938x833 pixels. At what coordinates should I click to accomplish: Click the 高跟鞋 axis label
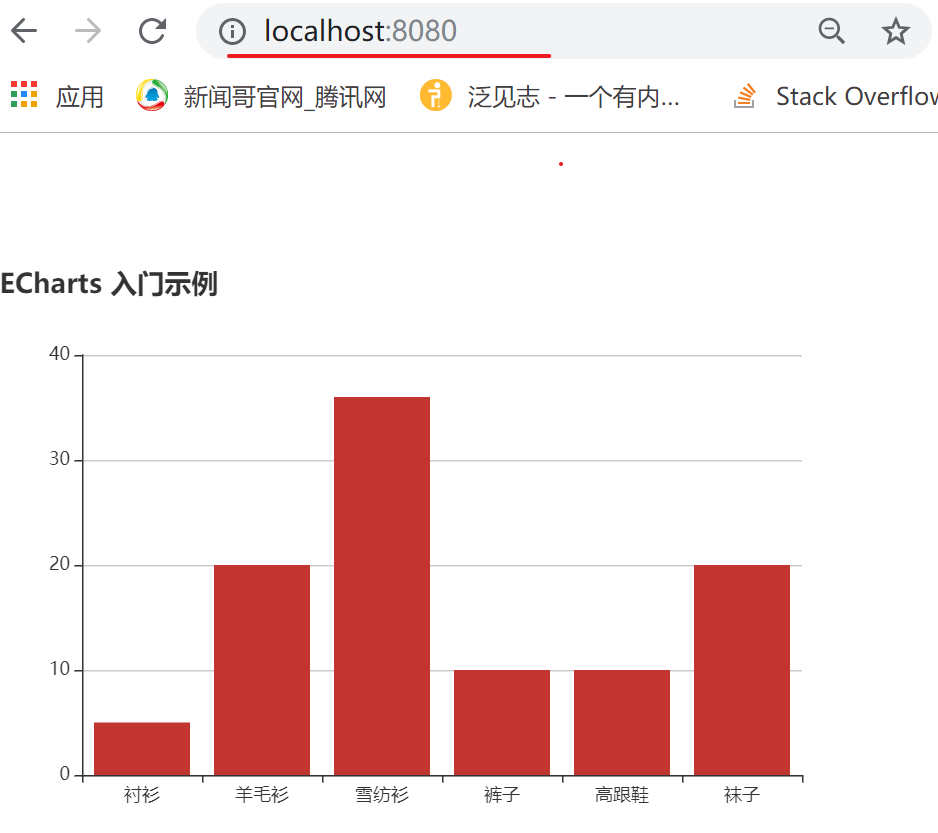point(620,794)
